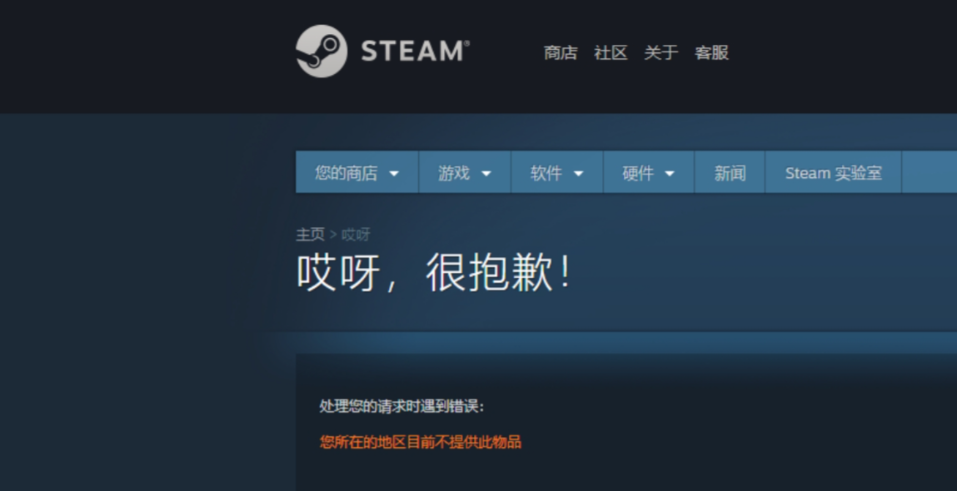Expand the 硬件 dropdown arrow
The height and width of the screenshot is (491, 957).
[670, 174]
